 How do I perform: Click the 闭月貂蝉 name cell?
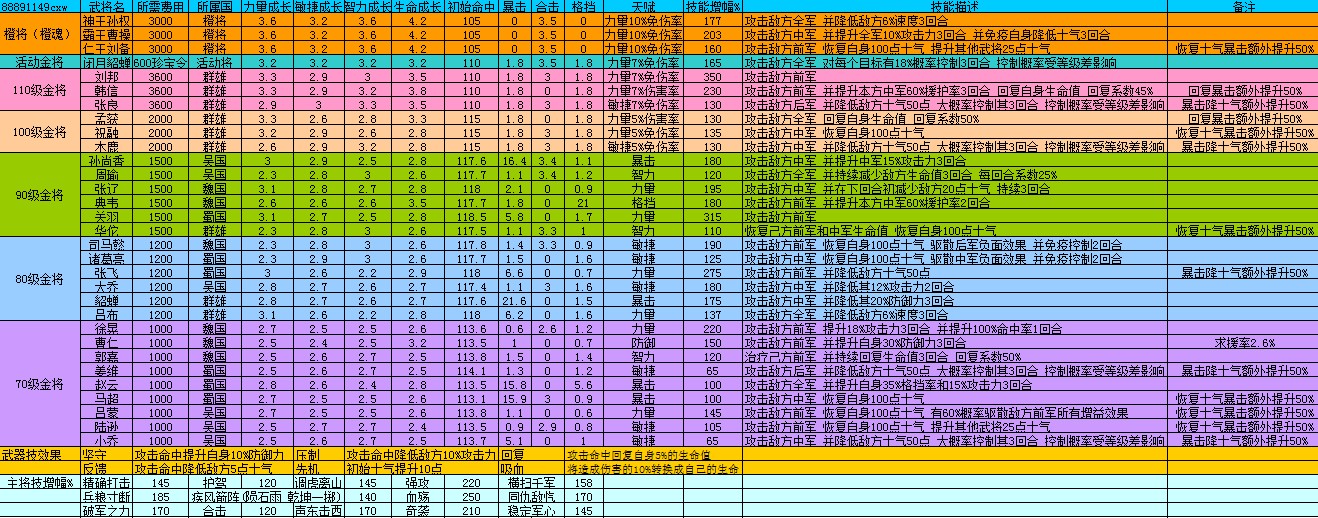pyautogui.click(x=105, y=62)
